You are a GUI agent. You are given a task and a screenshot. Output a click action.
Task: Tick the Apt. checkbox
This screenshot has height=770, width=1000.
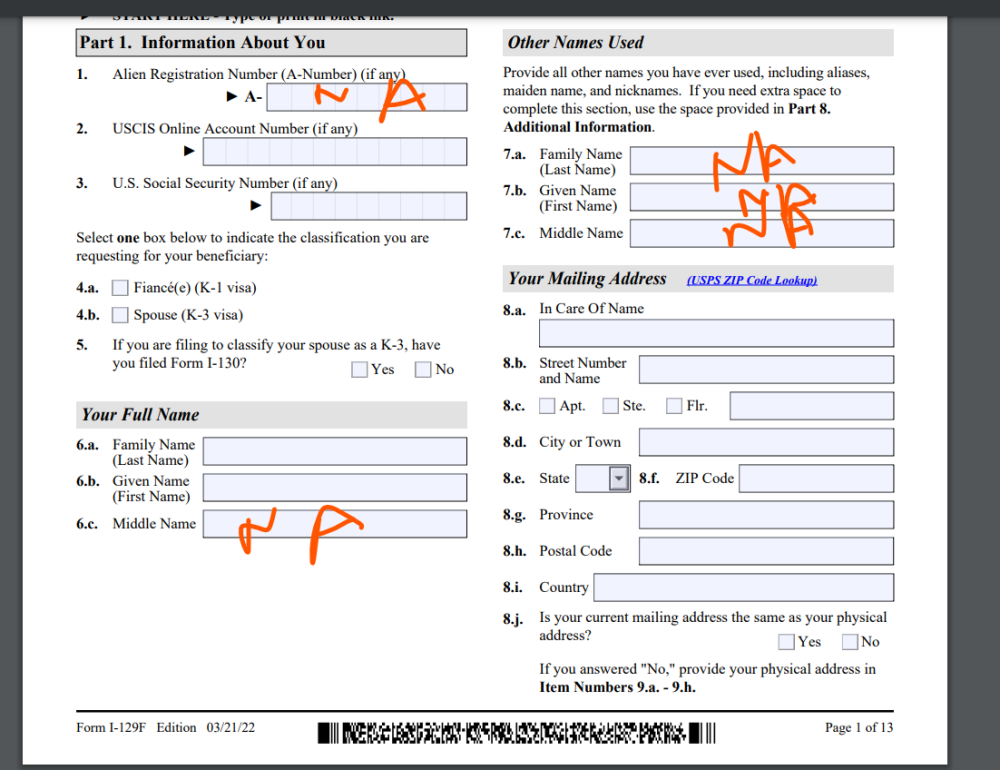tap(547, 406)
